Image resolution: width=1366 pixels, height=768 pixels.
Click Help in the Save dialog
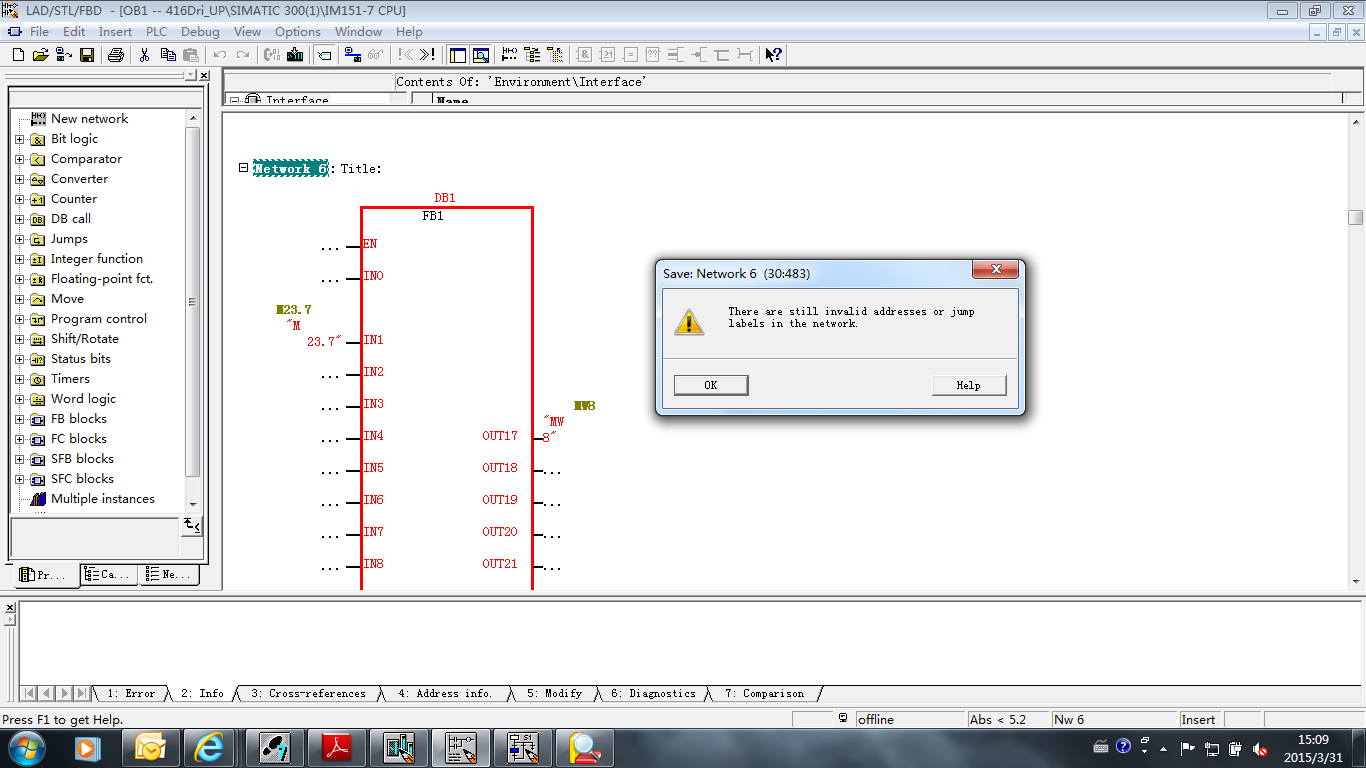[x=968, y=385]
